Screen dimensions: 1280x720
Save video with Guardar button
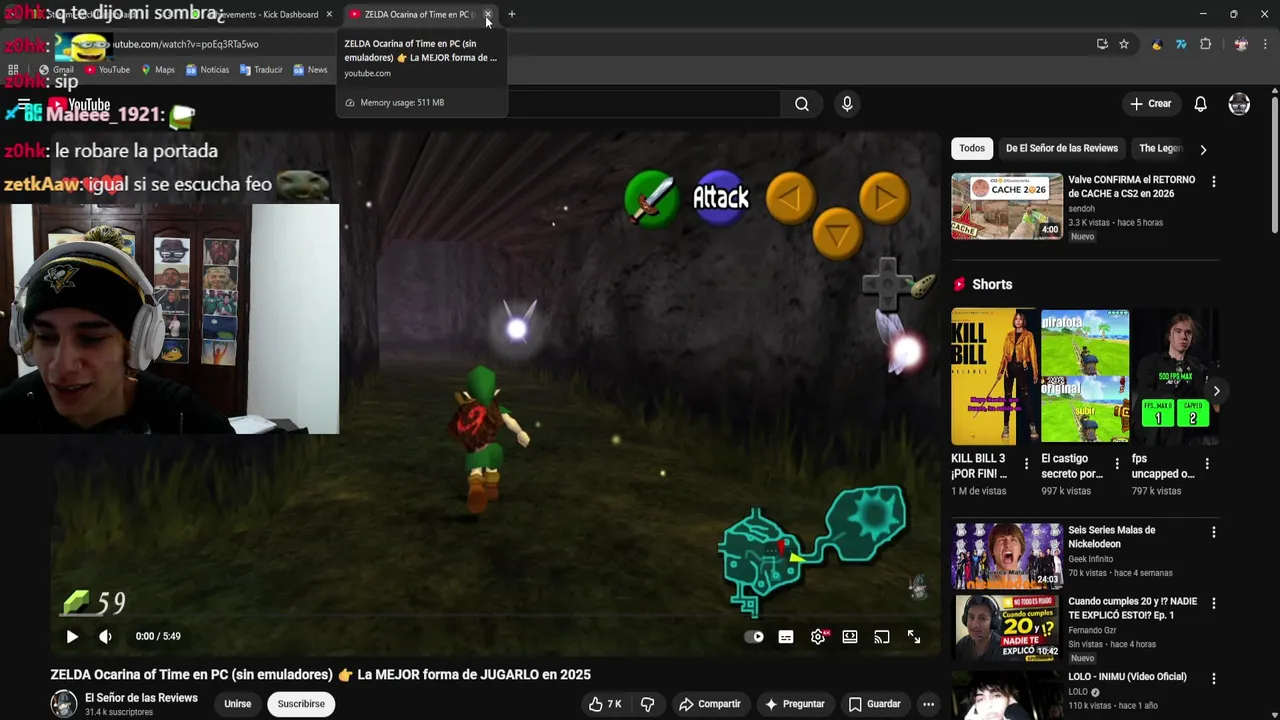click(875, 704)
